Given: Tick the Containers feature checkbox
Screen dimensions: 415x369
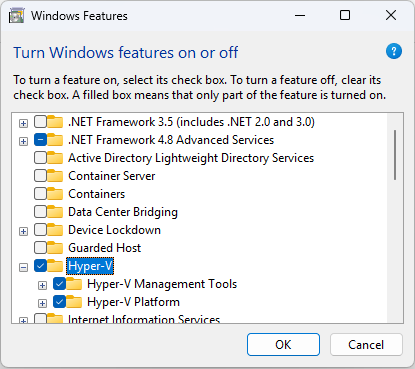Looking at the screenshot, I should [x=40, y=194].
